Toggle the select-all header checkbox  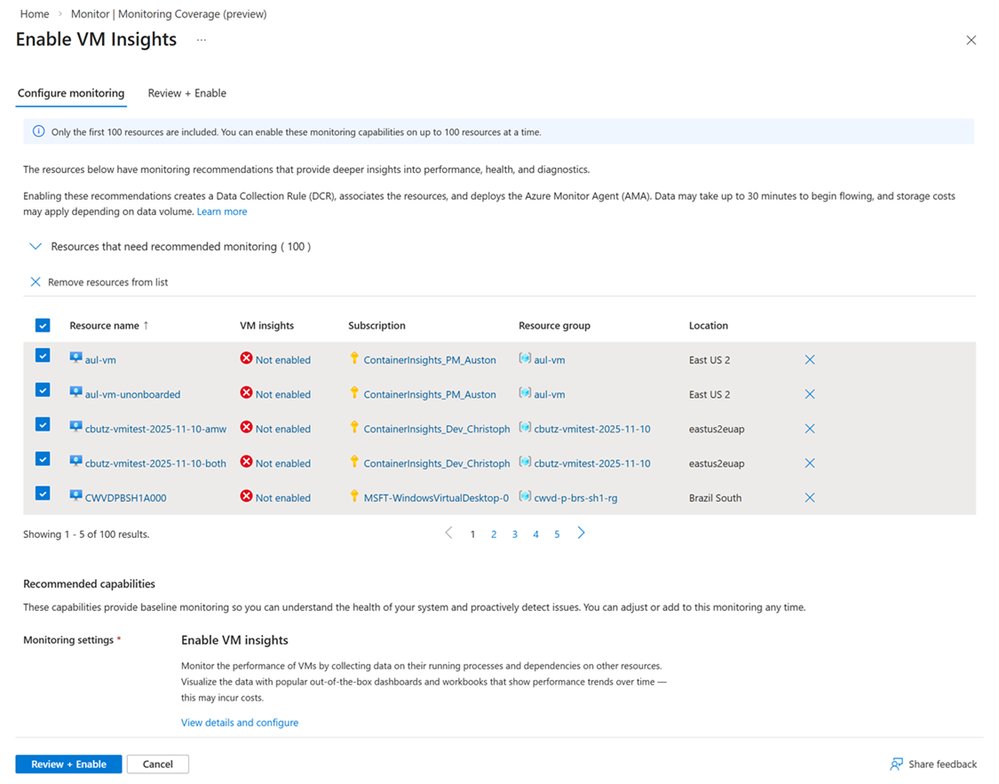point(43,325)
